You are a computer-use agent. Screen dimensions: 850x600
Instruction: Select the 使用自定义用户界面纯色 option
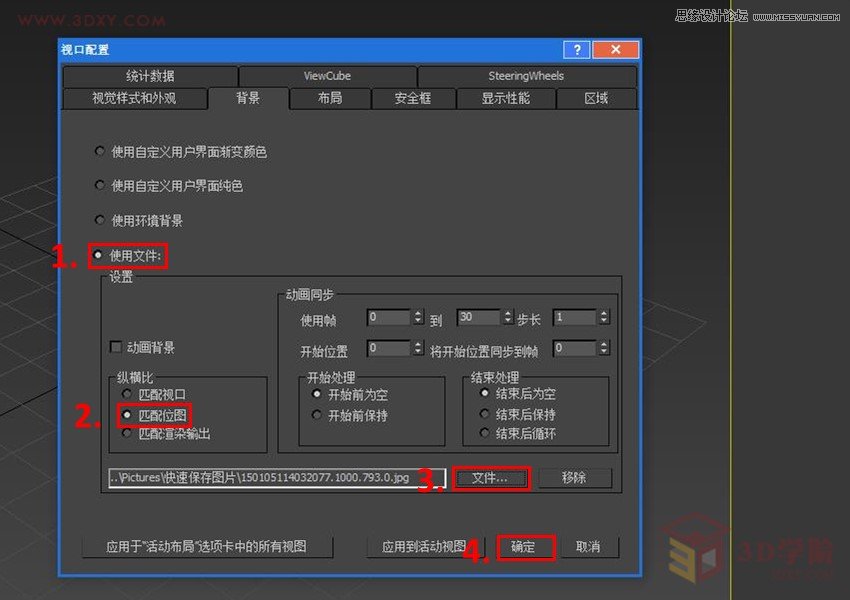click(100, 186)
